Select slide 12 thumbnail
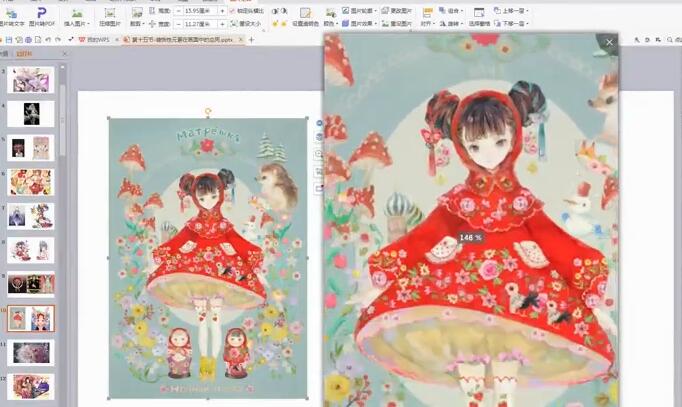682x407 pixels. click(x=30, y=386)
